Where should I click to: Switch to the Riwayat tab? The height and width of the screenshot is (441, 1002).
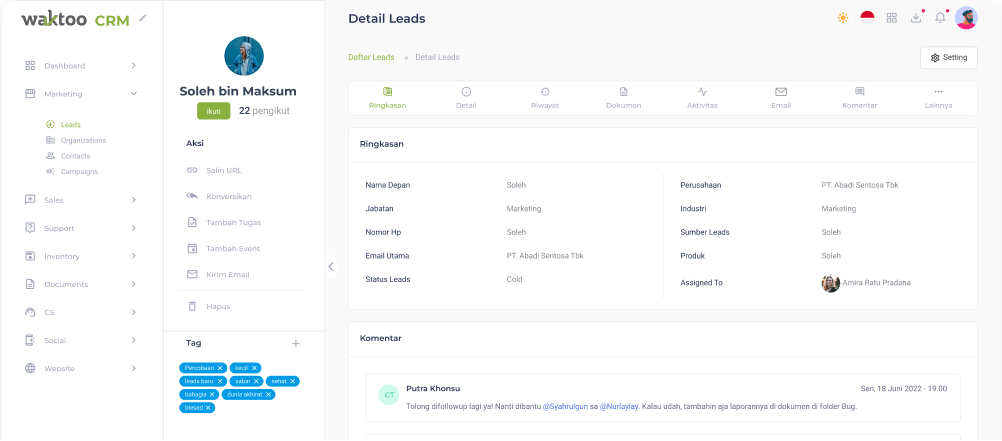point(544,98)
